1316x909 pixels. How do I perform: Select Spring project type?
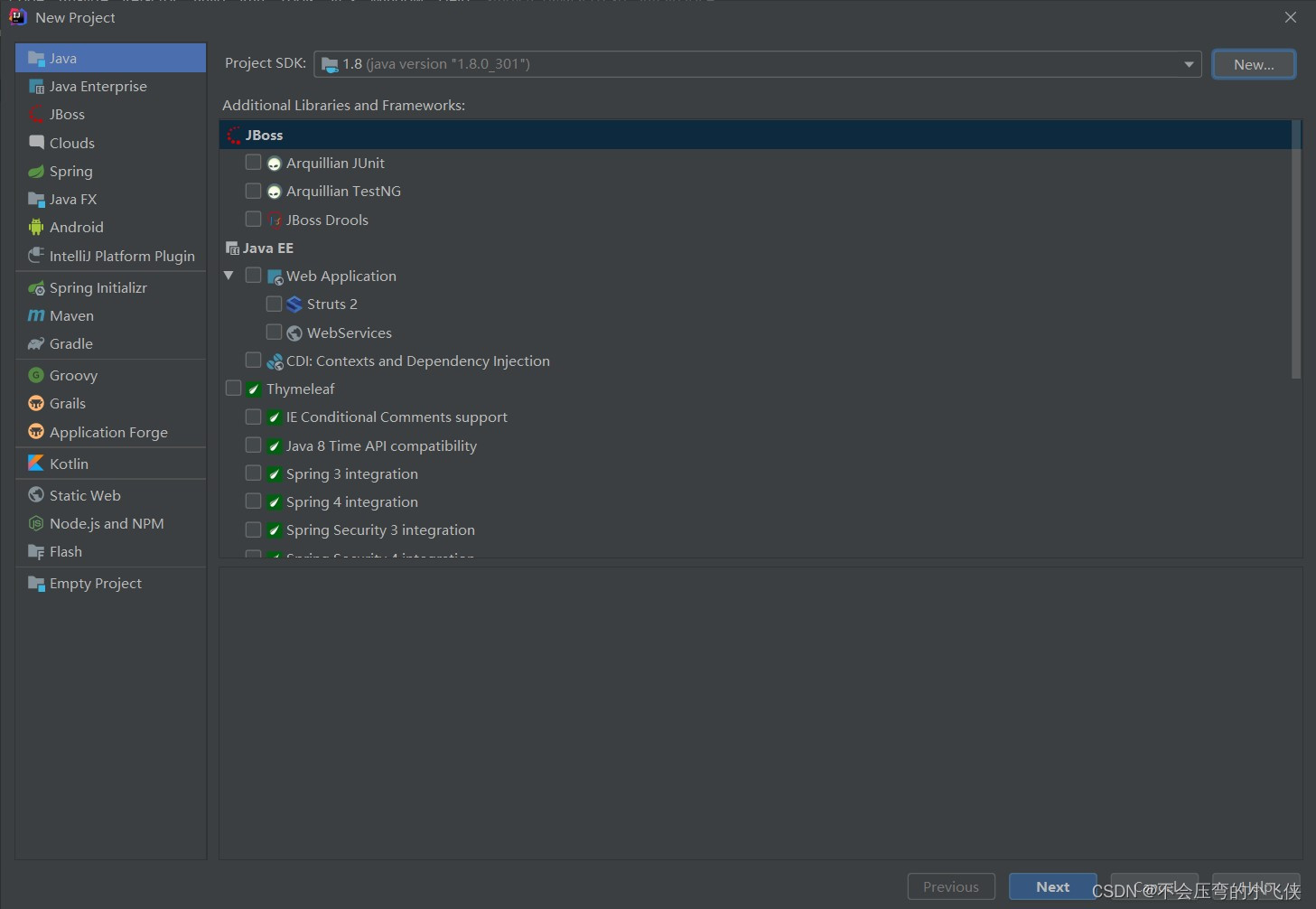[110, 172]
